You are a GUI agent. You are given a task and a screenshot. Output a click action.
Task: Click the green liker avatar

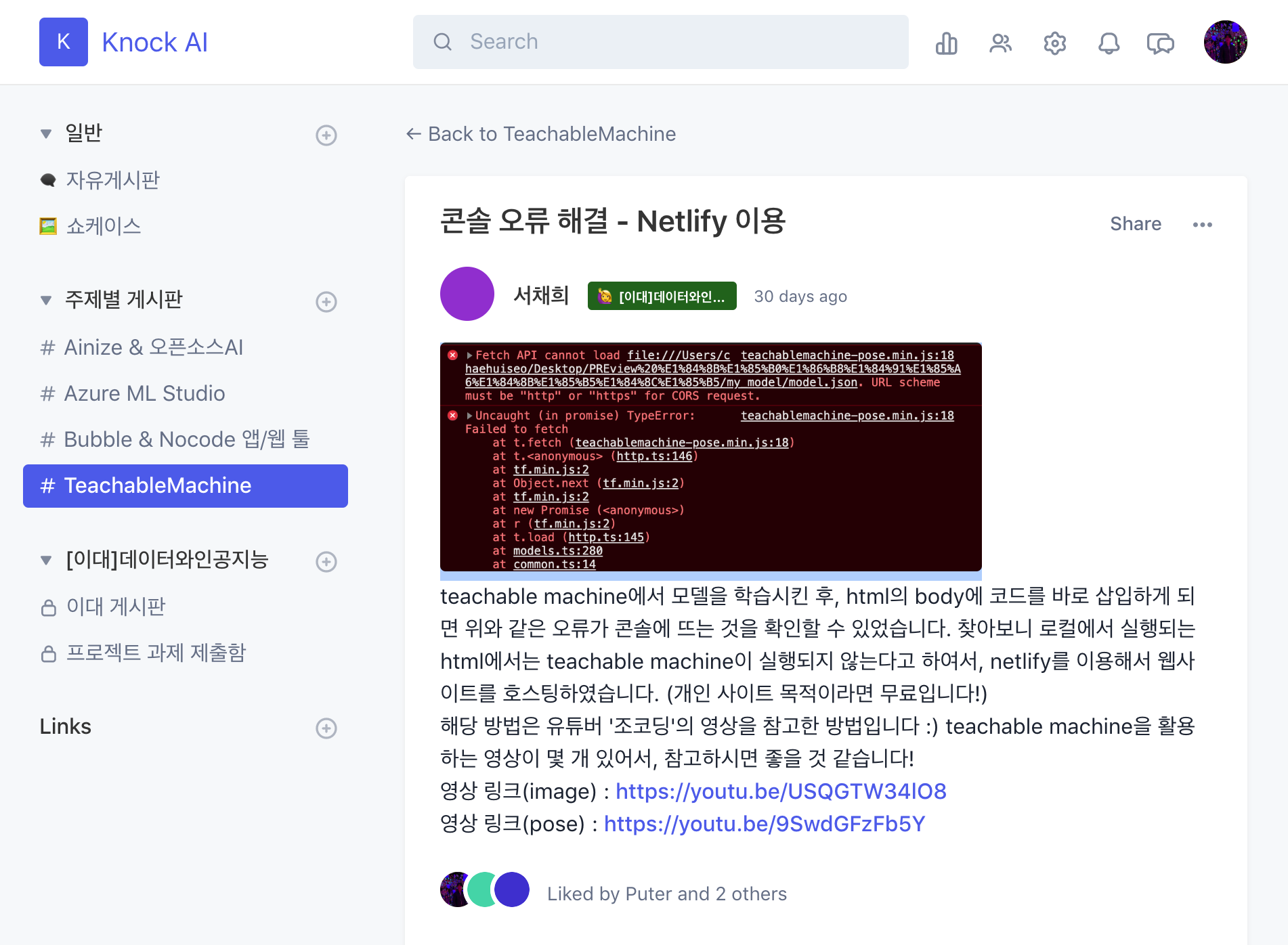482,889
